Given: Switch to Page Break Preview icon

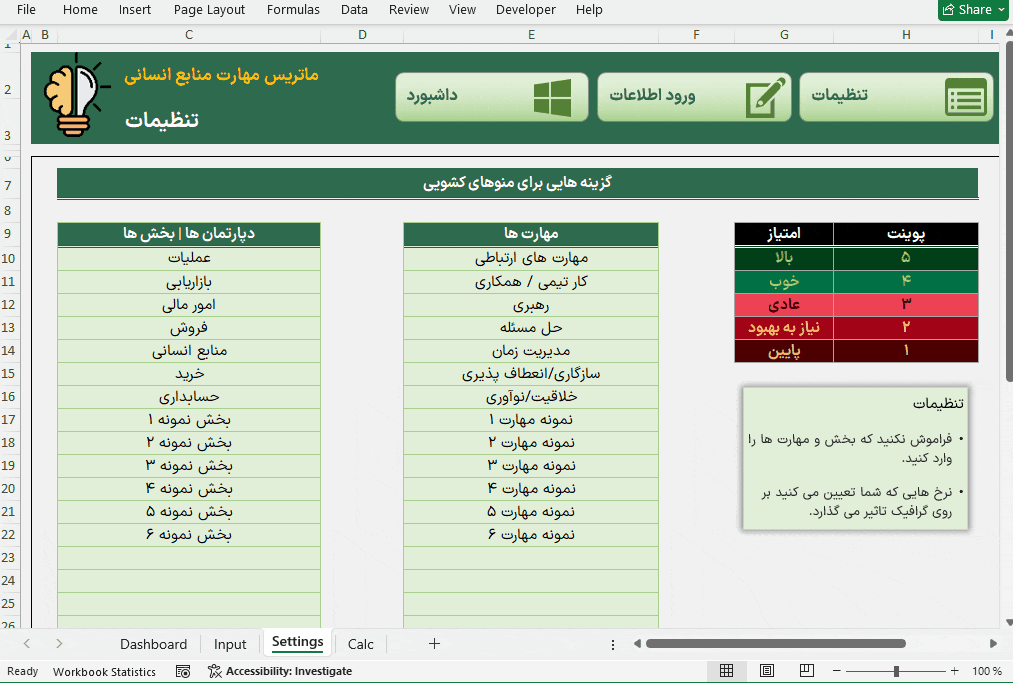Looking at the screenshot, I should tap(806, 671).
